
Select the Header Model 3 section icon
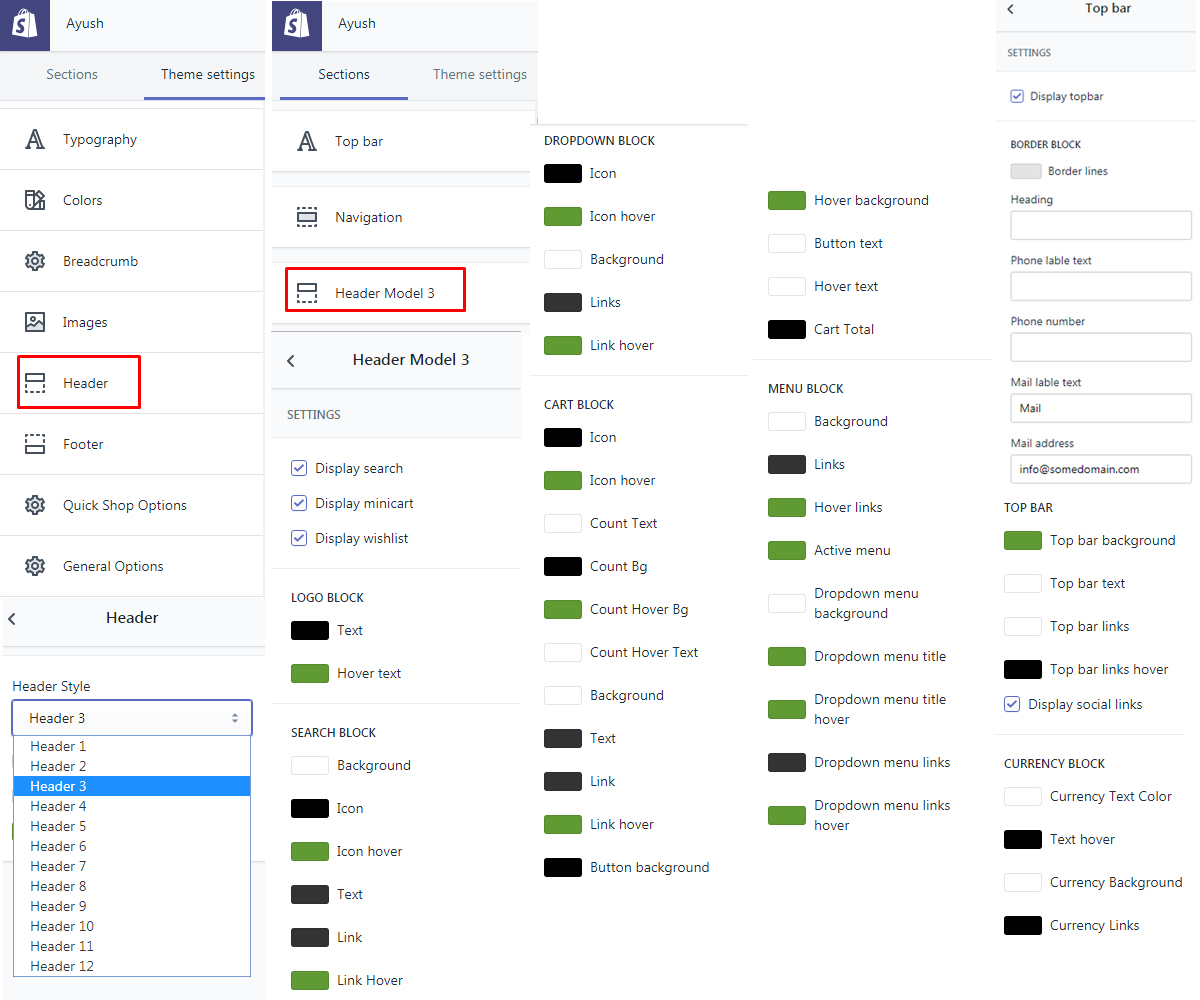click(307, 293)
